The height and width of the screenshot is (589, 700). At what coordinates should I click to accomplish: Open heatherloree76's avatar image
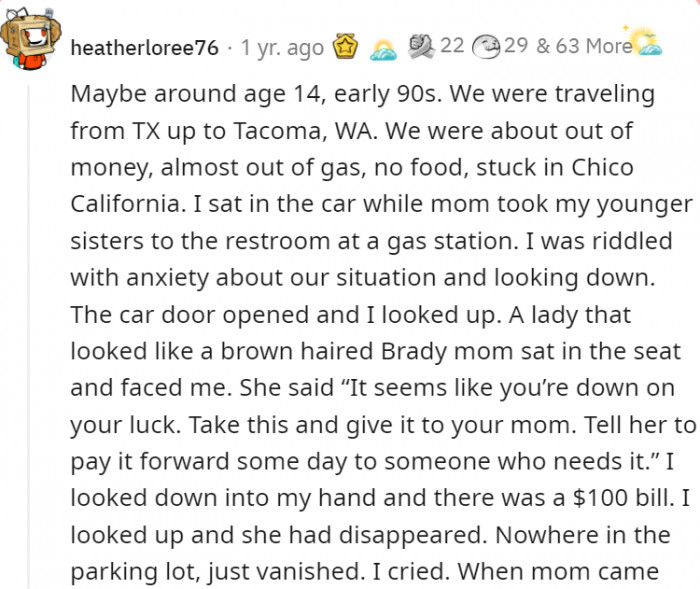coord(30,39)
